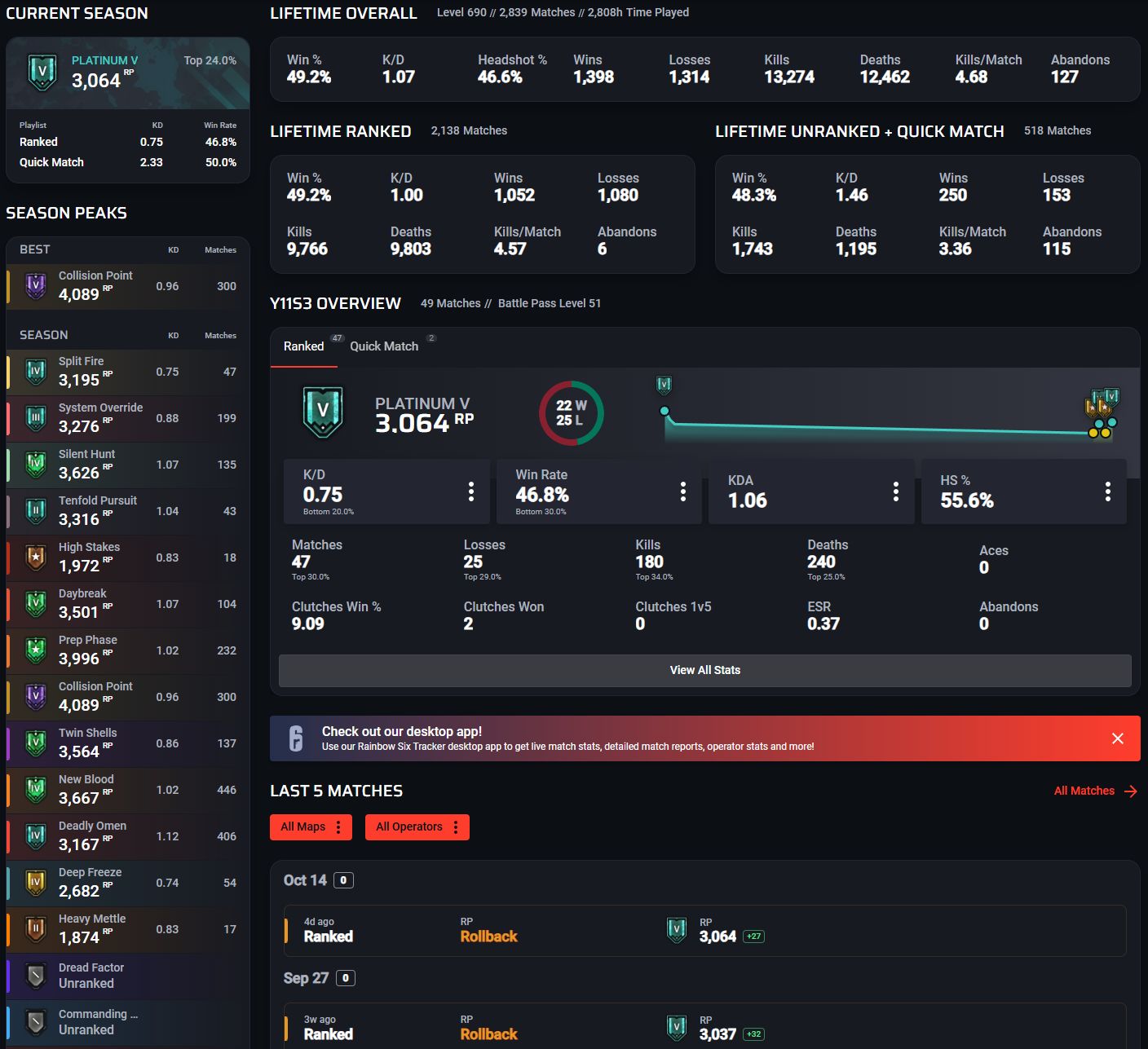Open the Win Rate stat options menu
Screen dimensions: 1148x1049
click(683, 491)
